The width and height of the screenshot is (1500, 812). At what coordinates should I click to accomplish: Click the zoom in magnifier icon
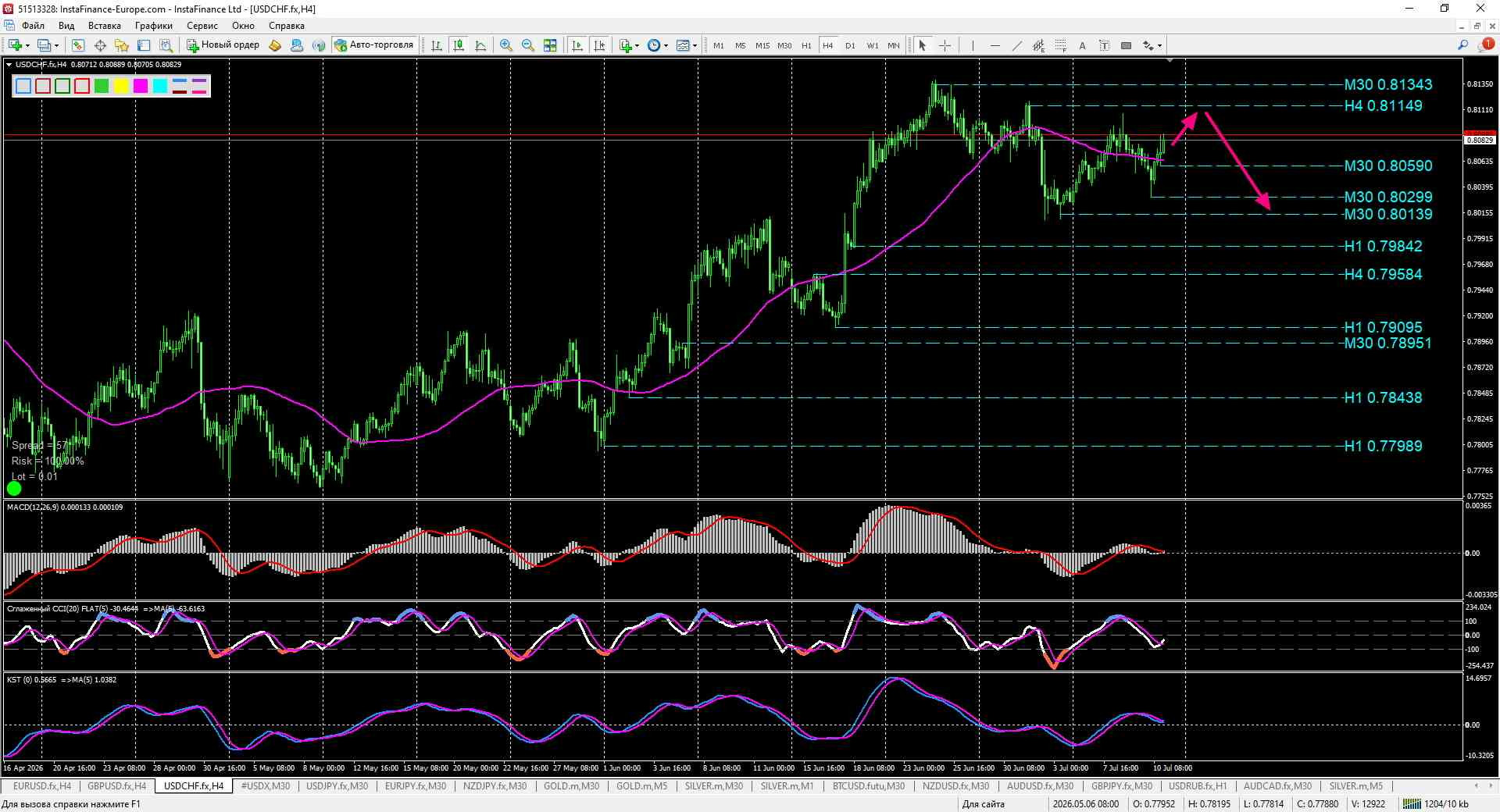pos(506,45)
